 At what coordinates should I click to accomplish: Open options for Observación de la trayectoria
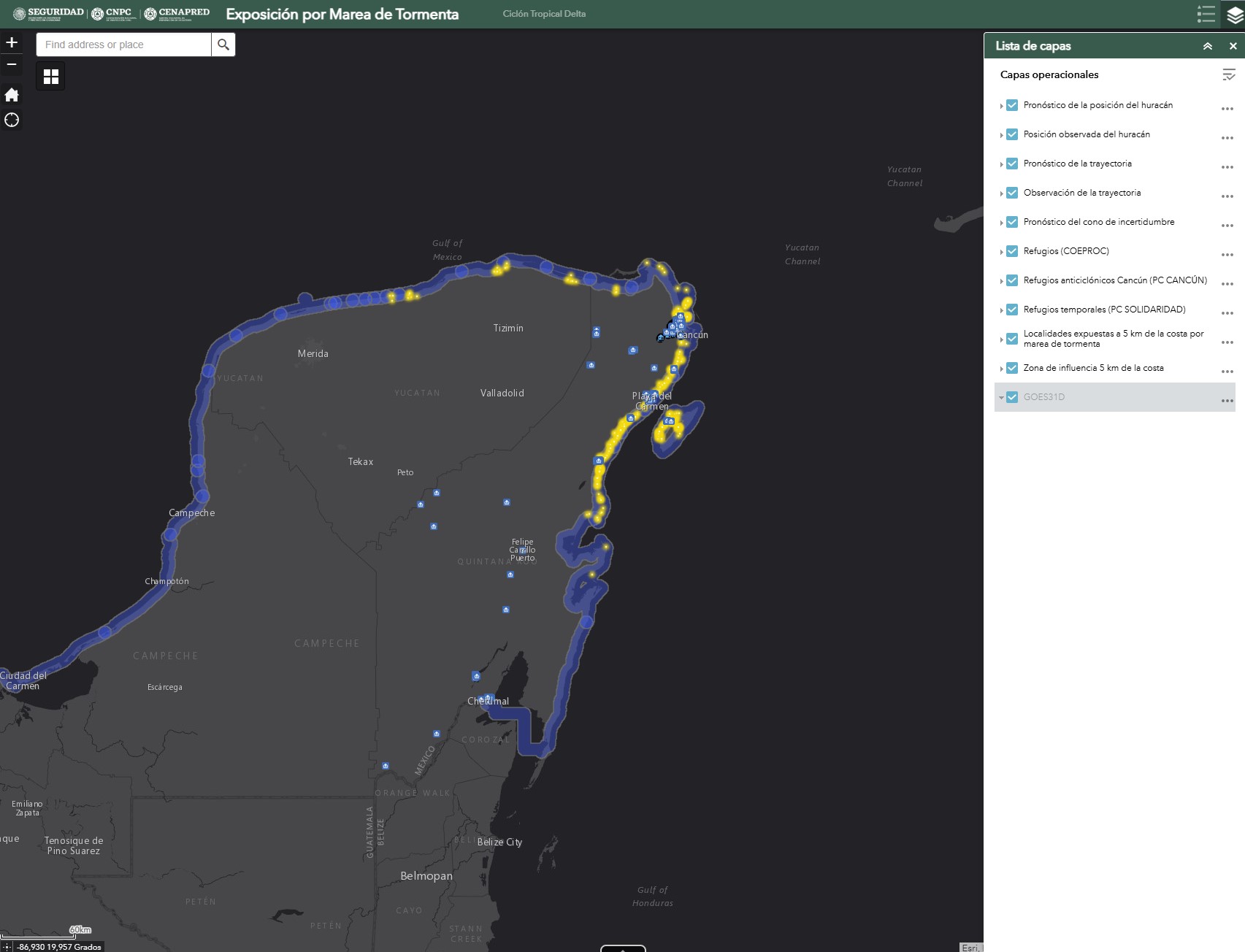(1227, 196)
